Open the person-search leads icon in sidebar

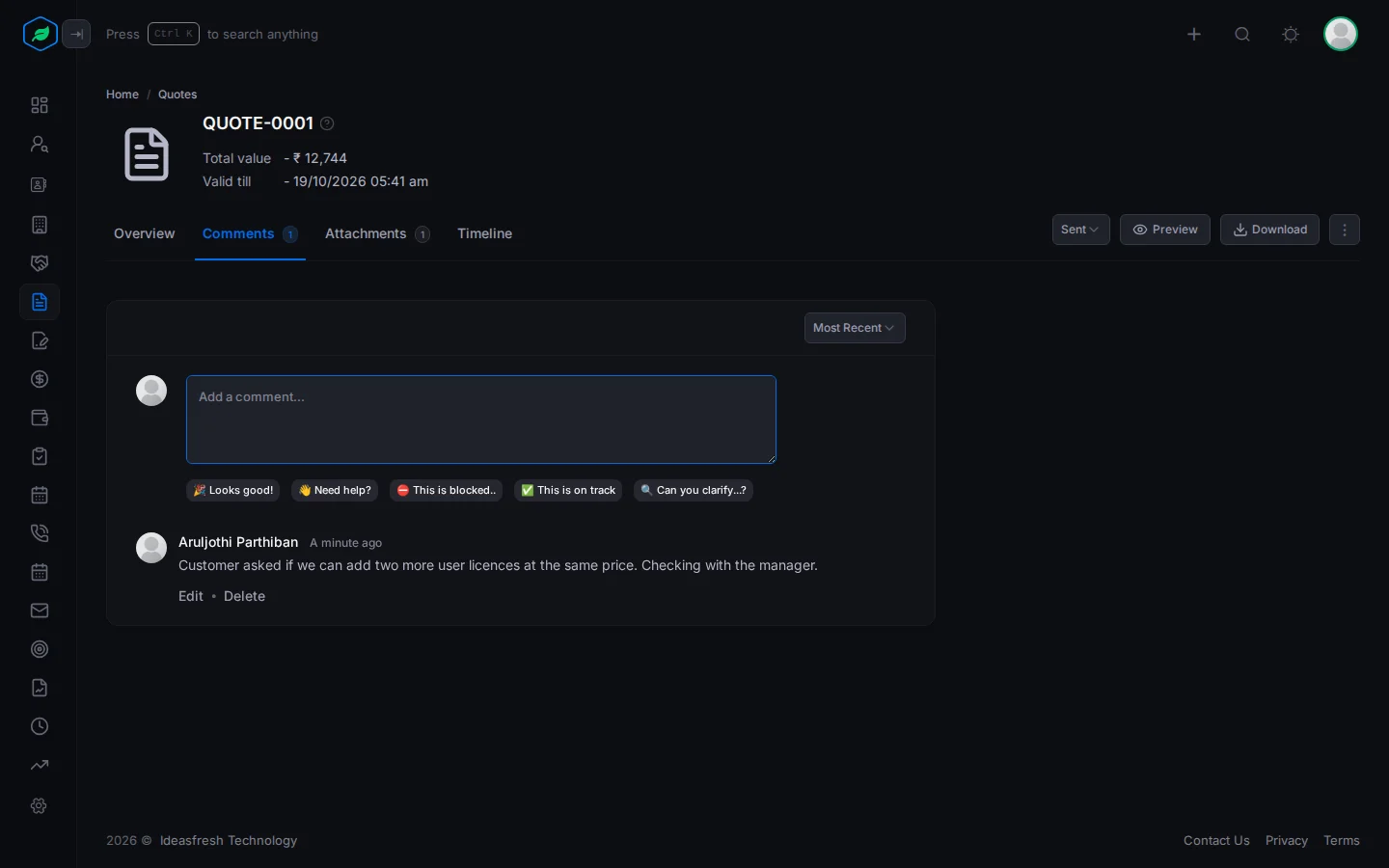(x=40, y=144)
